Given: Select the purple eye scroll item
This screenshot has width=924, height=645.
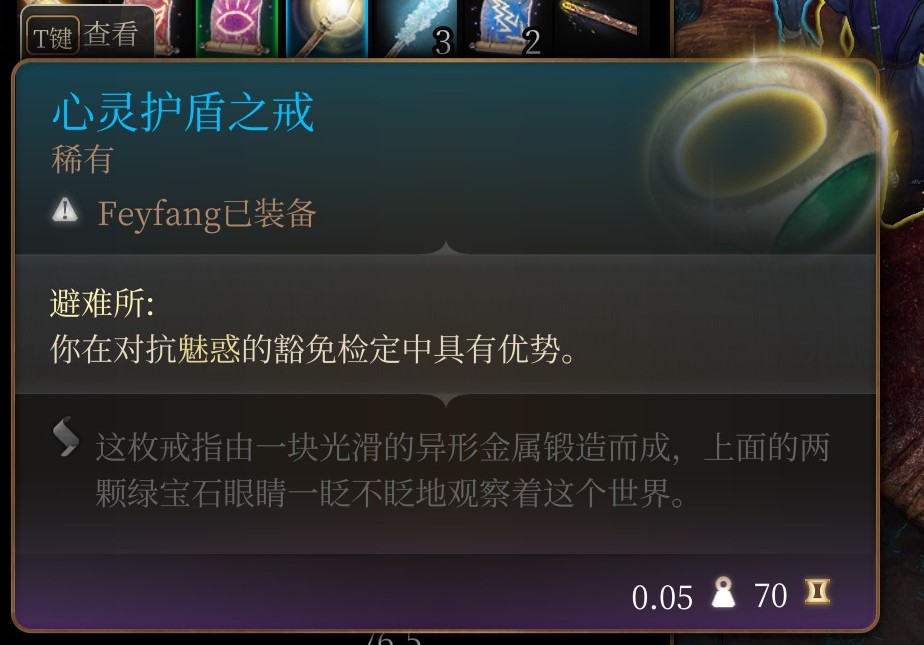Looking at the screenshot, I should tap(236, 28).
